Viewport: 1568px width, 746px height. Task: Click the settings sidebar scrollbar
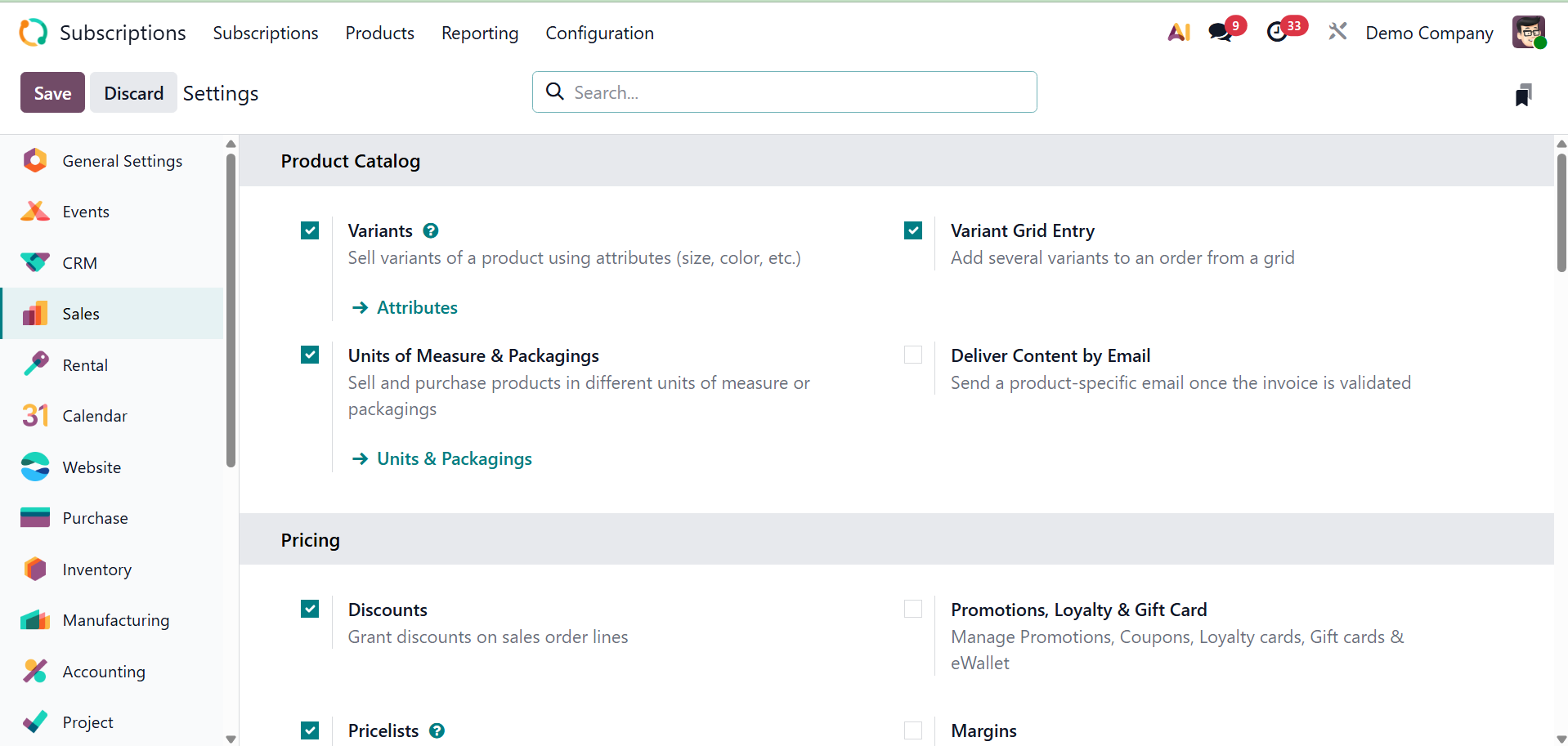tap(231, 310)
